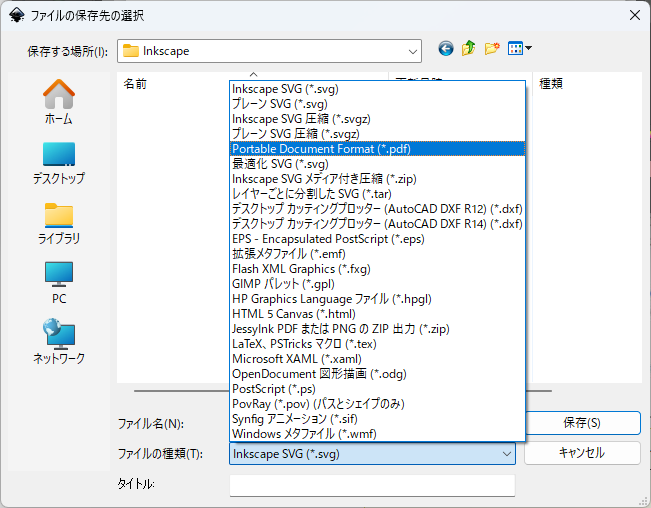Pick レイヤーごとに分割した SVG (*.tar)
Image resolution: width=651 pixels, height=508 pixels.
point(377,194)
